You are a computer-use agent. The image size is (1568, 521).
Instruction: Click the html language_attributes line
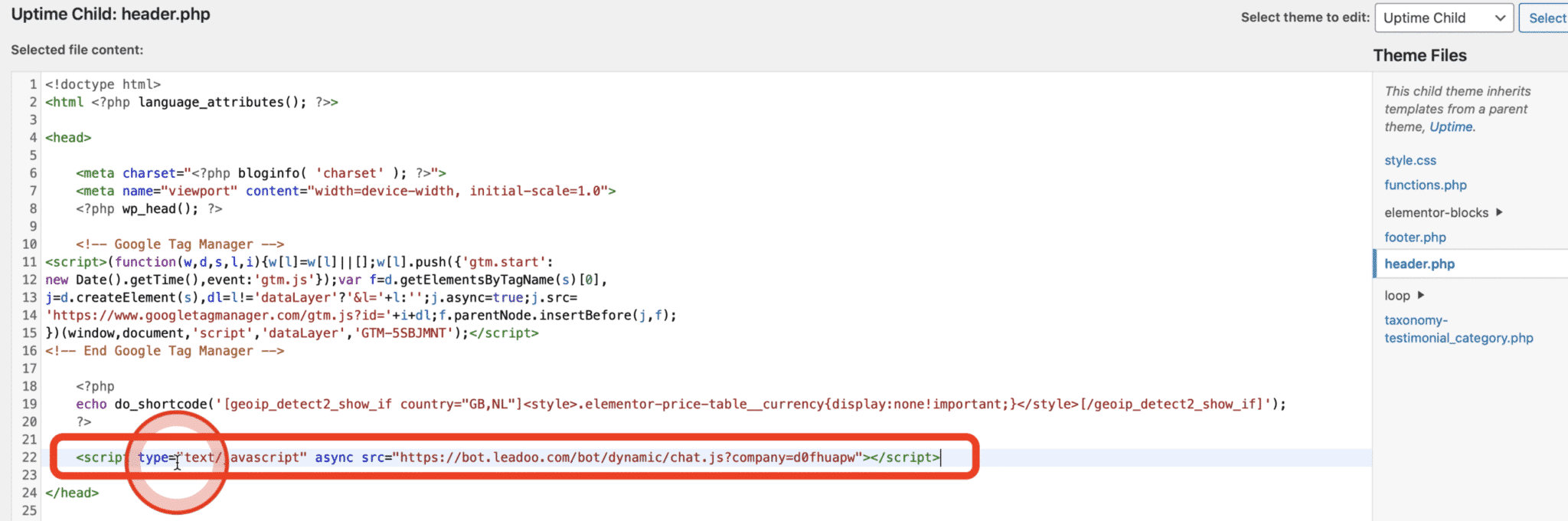tap(191, 102)
